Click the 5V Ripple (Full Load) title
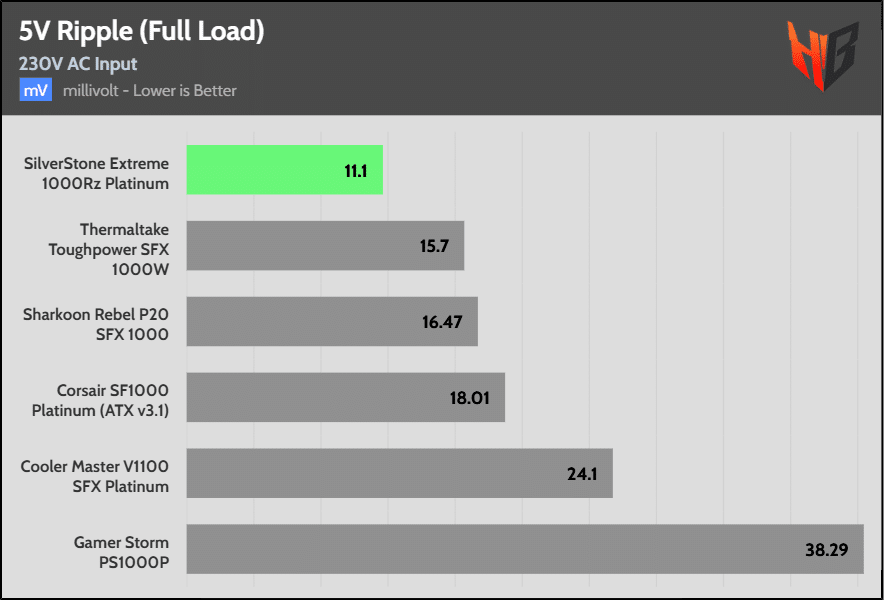Image resolution: width=884 pixels, height=600 pixels. [x=142, y=33]
